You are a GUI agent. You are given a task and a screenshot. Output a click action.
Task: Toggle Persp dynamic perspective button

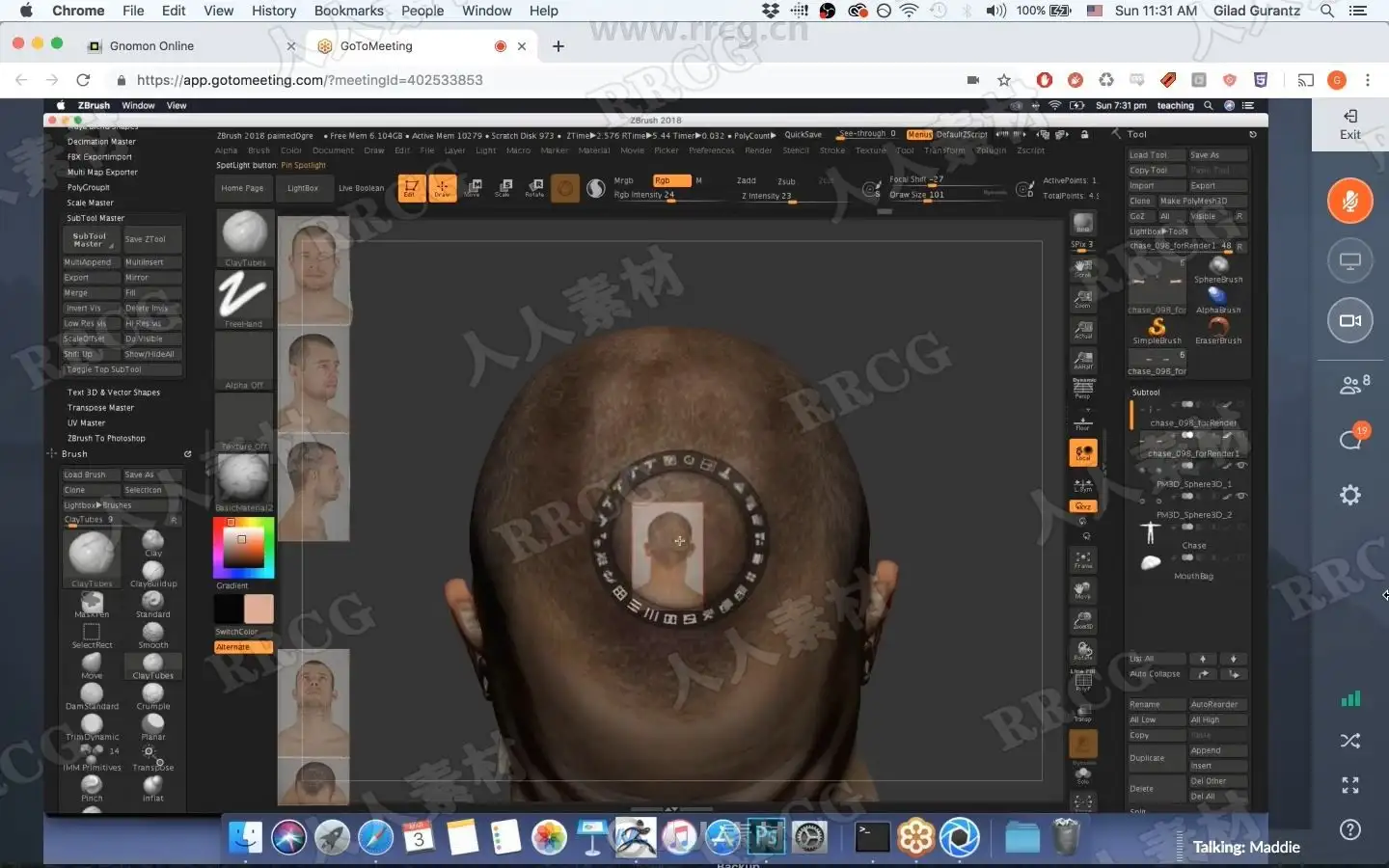coord(1083,389)
